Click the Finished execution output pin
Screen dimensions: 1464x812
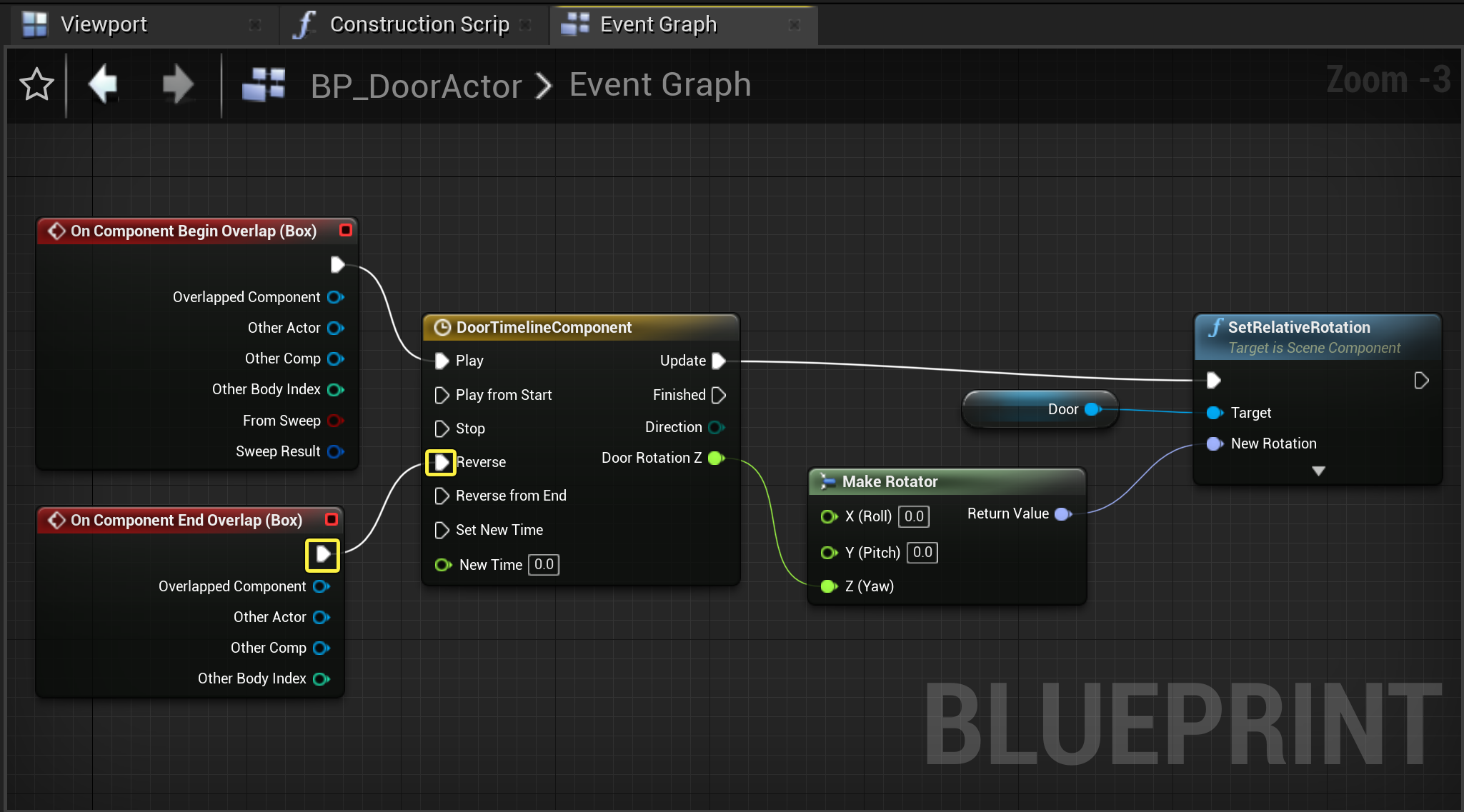pos(719,395)
